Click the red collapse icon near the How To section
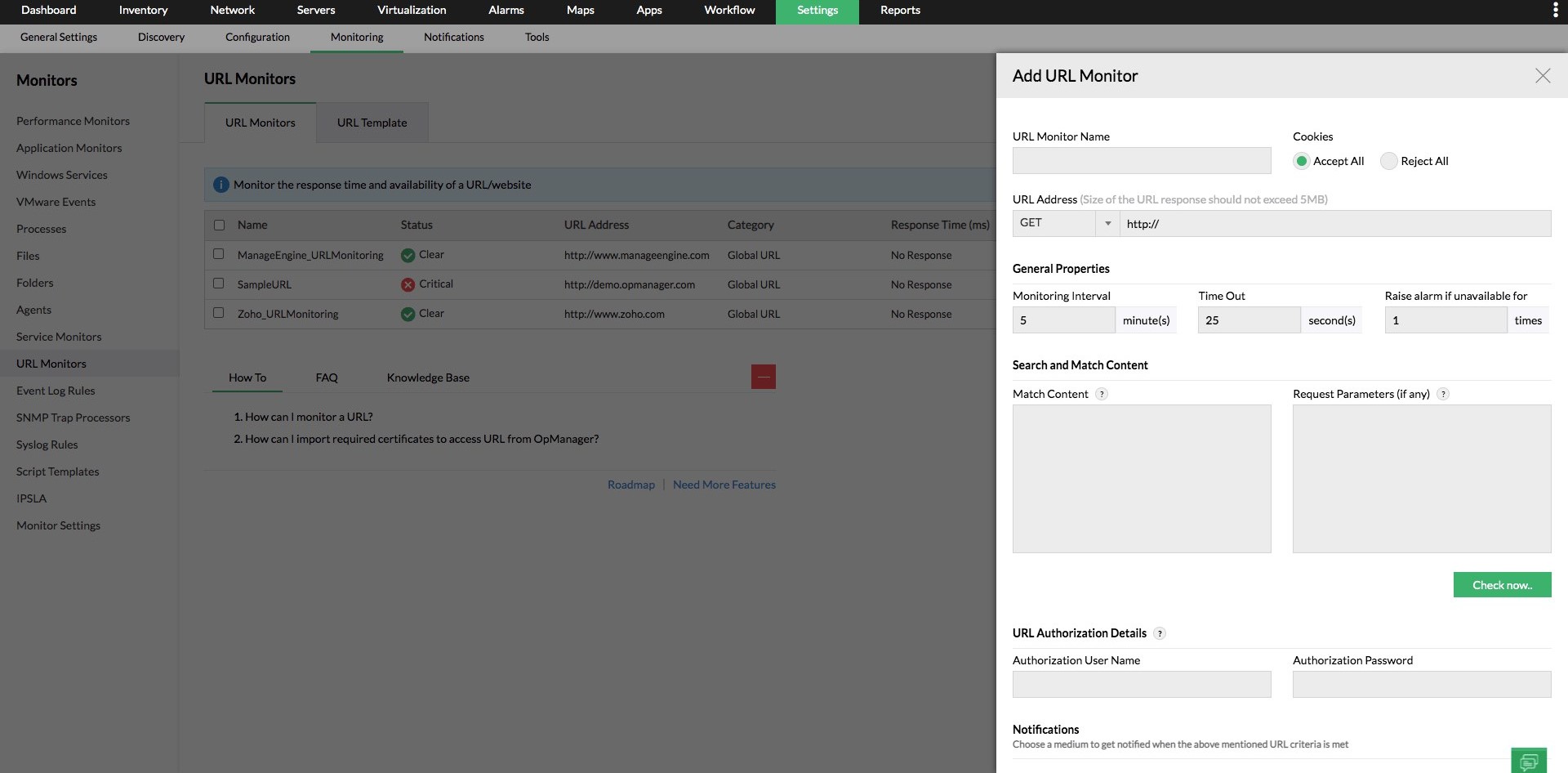The height and width of the screenshot is (773, 1568). [763, 377]
